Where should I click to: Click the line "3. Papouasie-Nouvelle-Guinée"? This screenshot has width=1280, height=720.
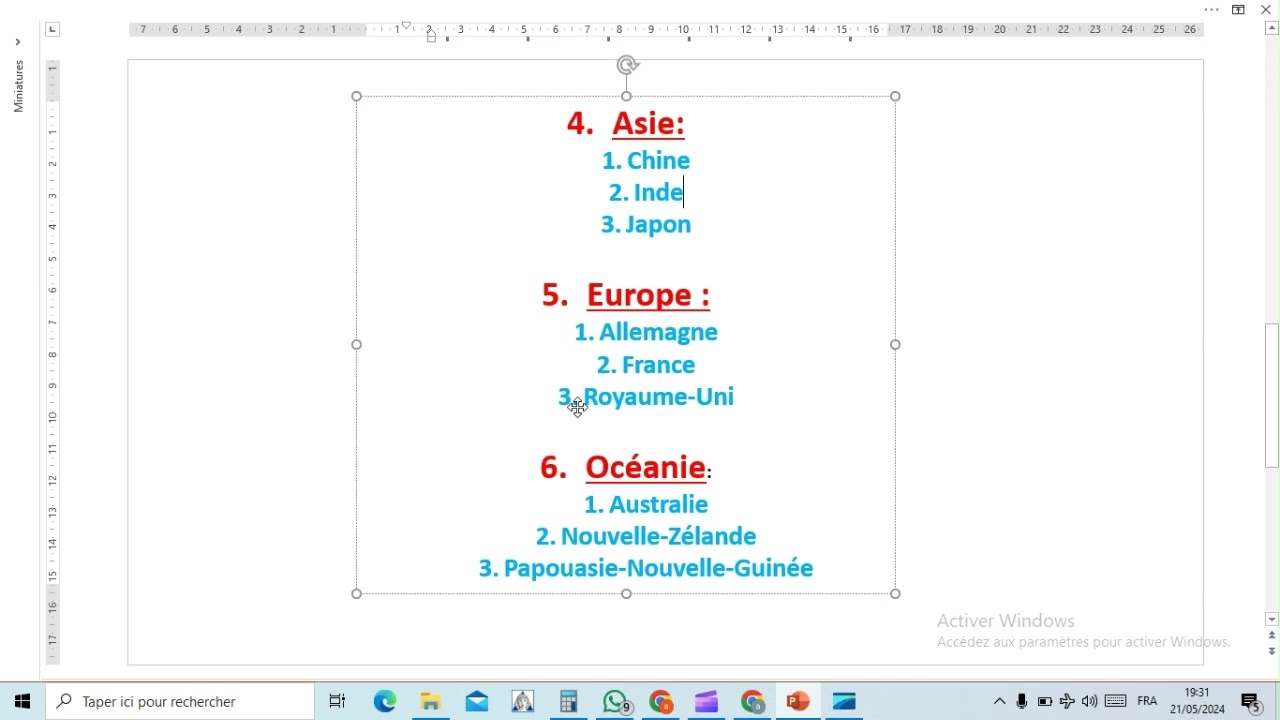click(x=646, y=569)
